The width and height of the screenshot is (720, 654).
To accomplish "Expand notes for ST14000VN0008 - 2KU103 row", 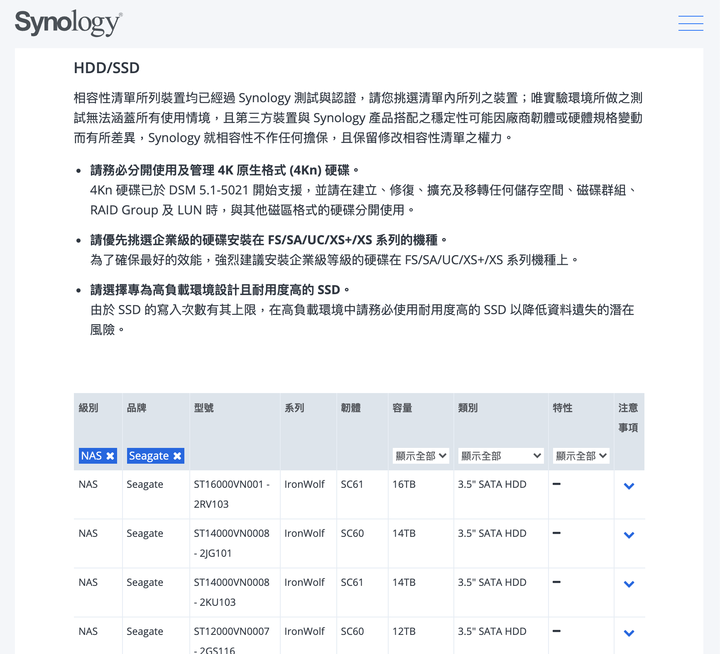I will coord(629,584).
